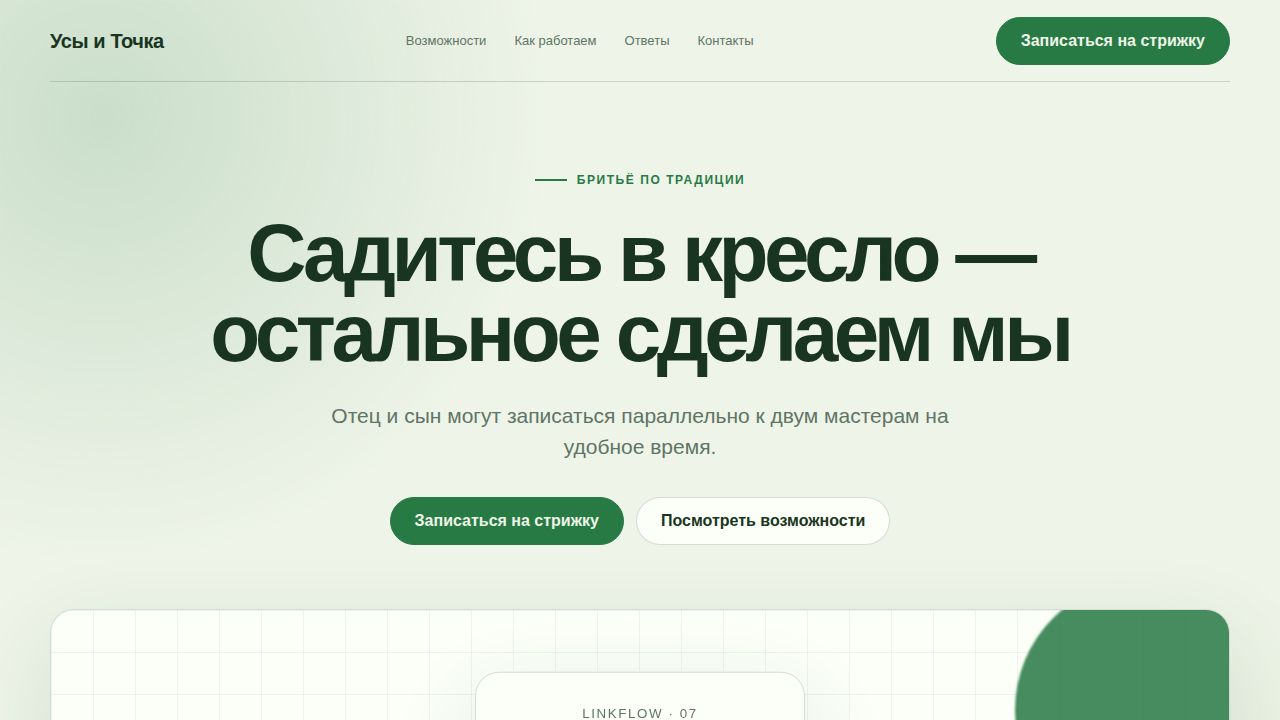Click the paragraph starting with Отец и сын
1280x720 pixels.
point(640,431)
